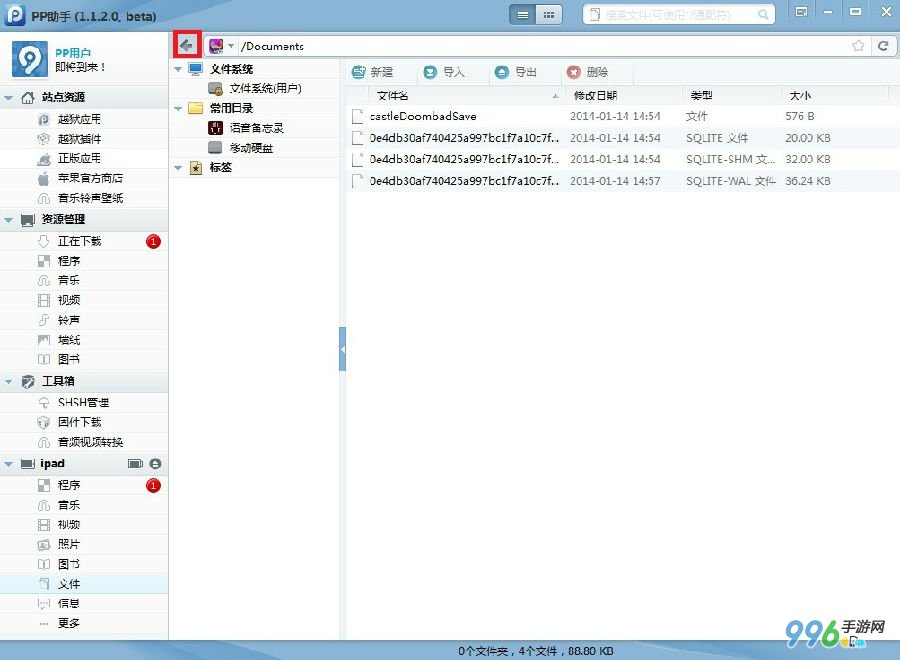
Task: Open 信息 under the ipad device
Action: (84, 604)
